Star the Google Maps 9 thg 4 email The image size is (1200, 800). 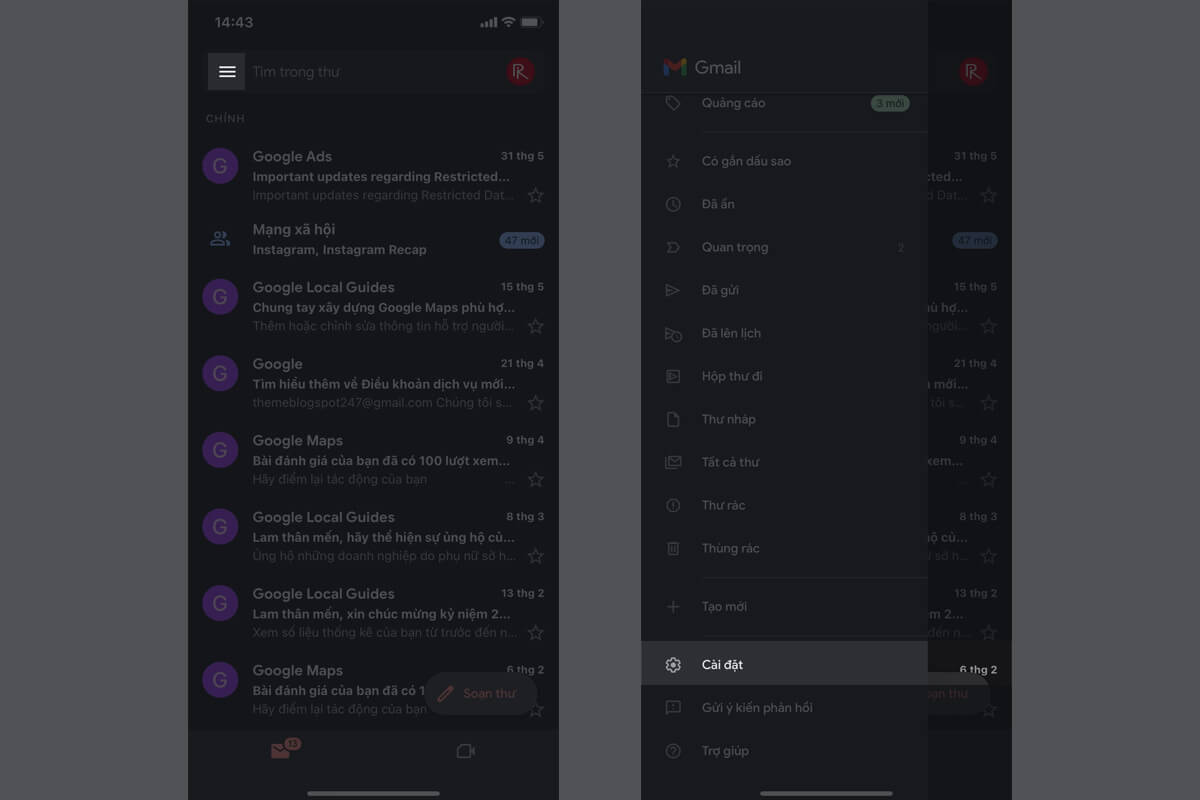point(536,480)
